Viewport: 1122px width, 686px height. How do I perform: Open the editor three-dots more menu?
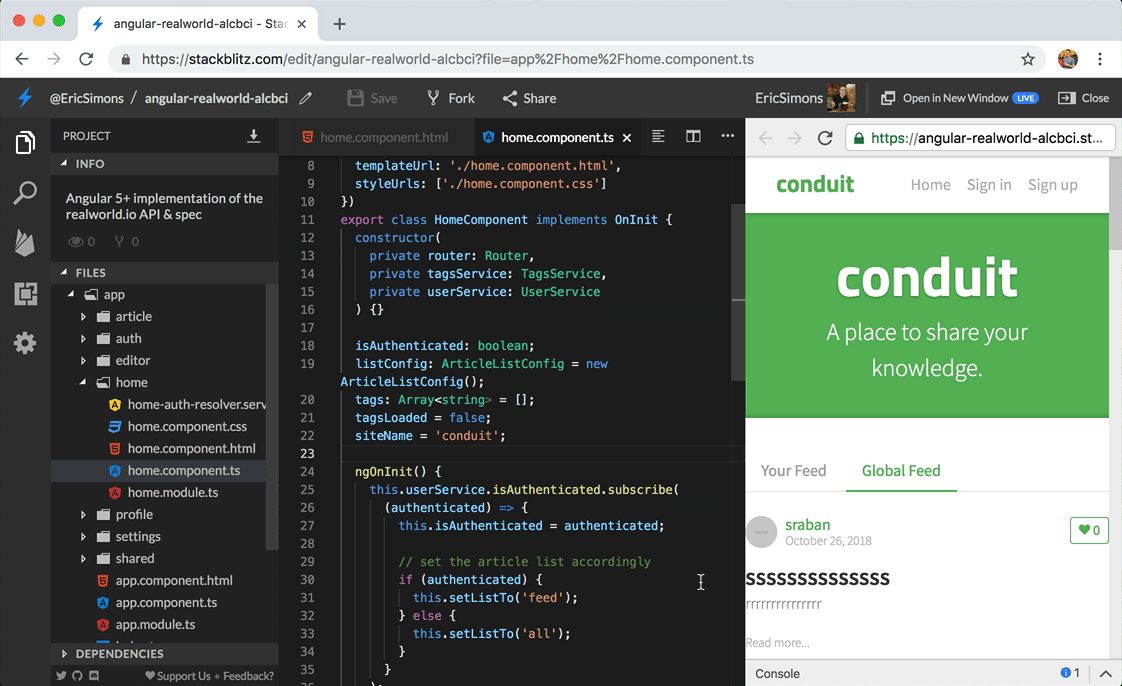[x=728, y=136]
